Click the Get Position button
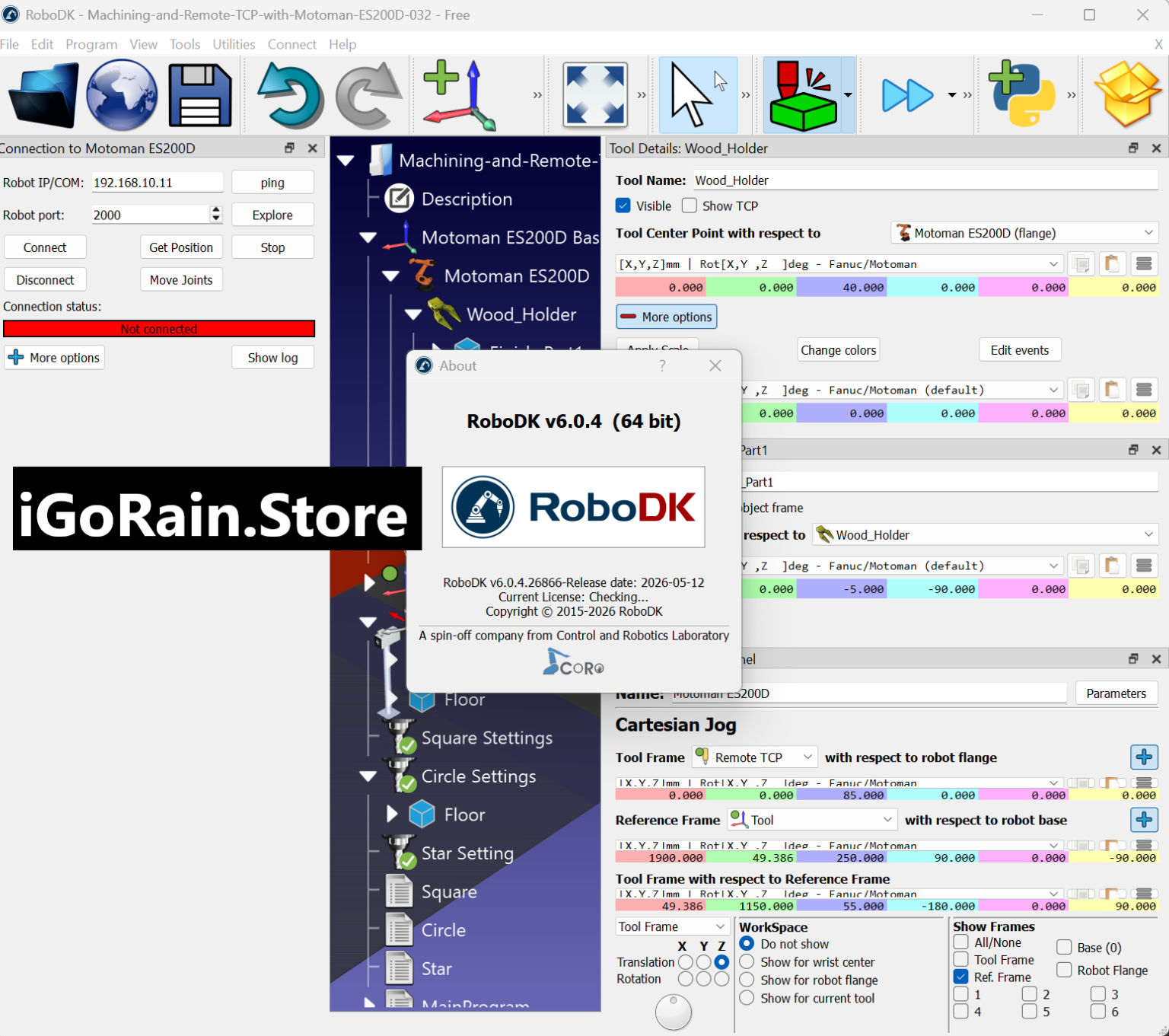The image size is (1169, 1036). (x=181, y=247)
